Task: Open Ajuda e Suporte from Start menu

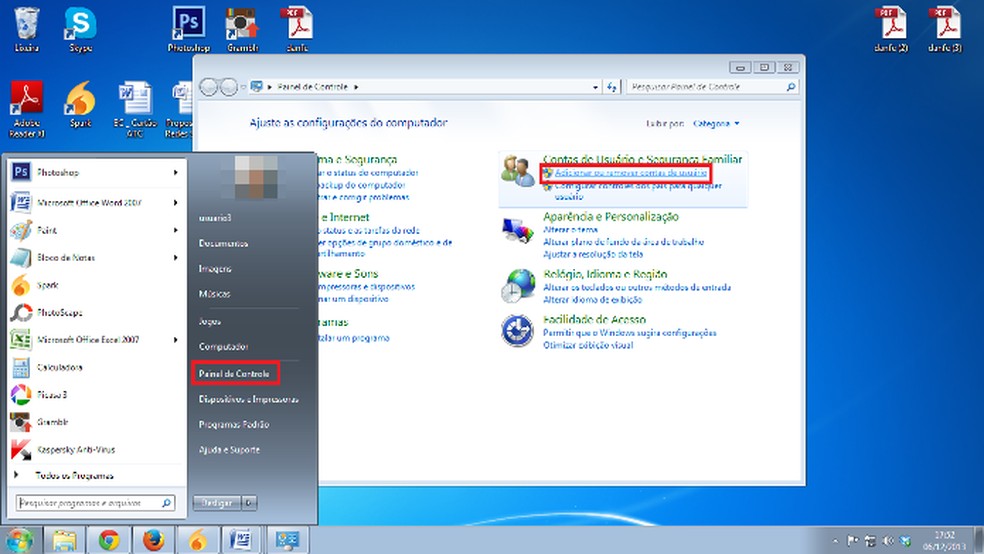Action: tap(229, 449)
